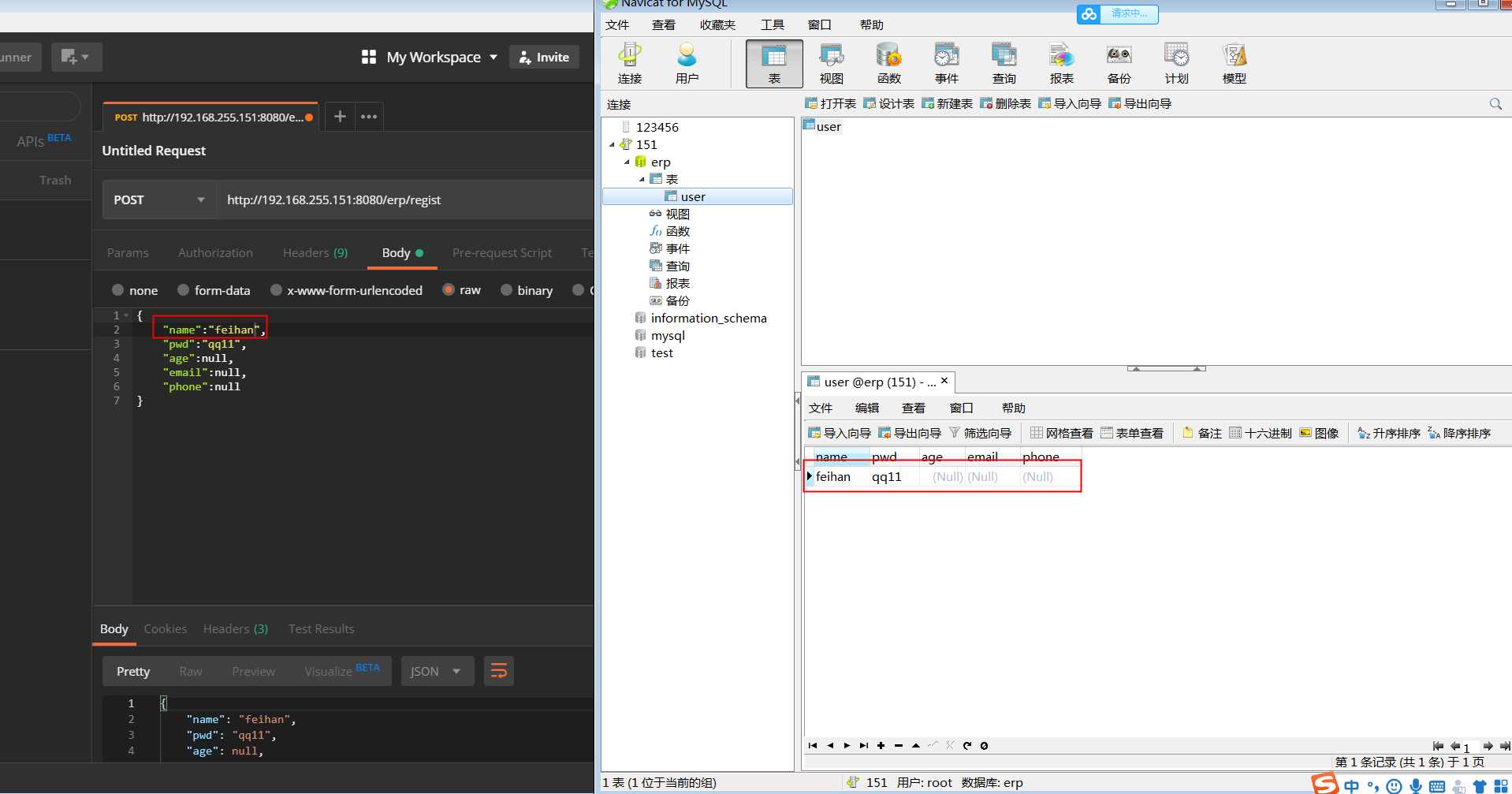The image size is (1512, 794).
Task: Select x-www-form-urlencoded body radio
Action: 276,290
